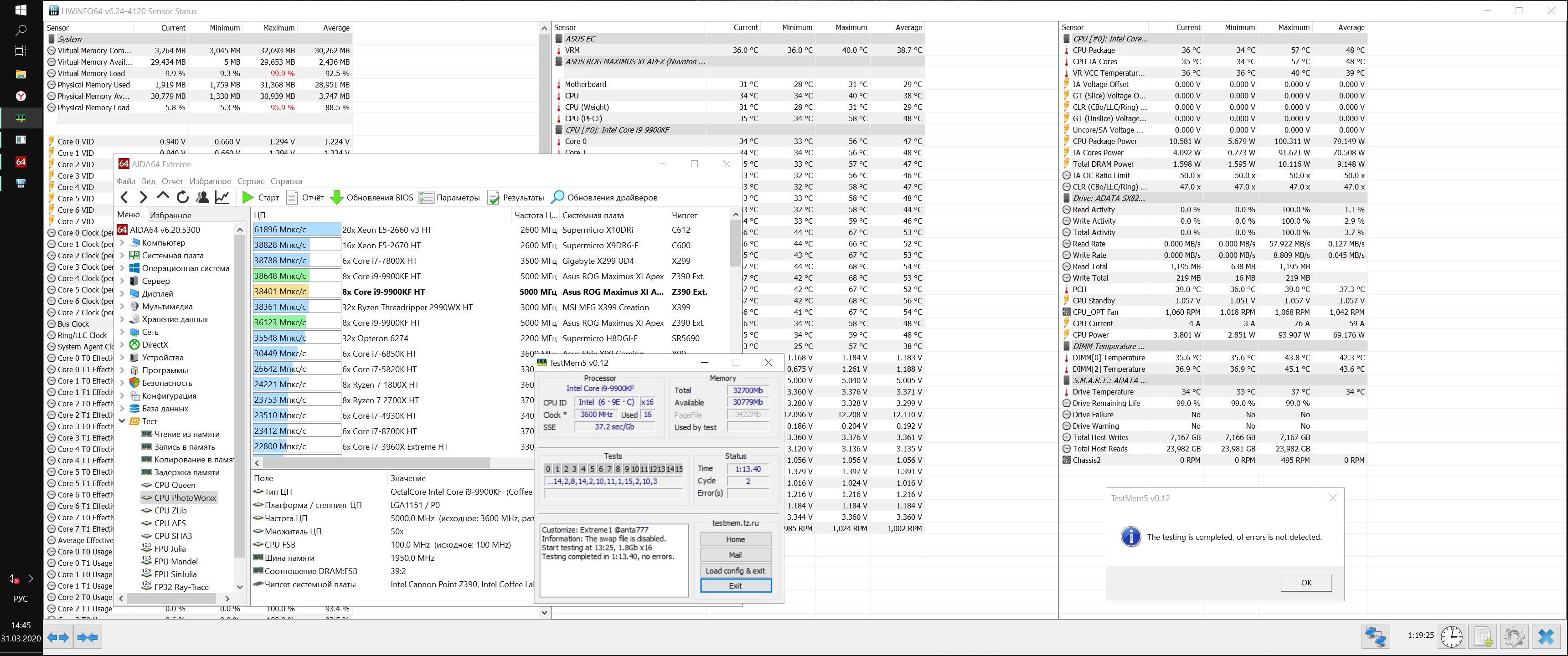Viewport: 1568px width, 656px height.
Task: Open HWiNFO settings gear icon
Action: coord(1514,636)
